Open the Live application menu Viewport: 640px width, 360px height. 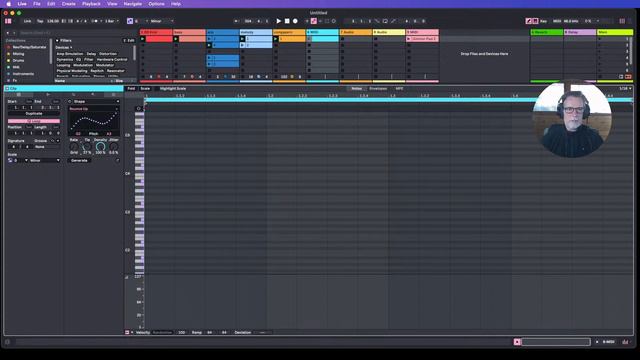pos(22,4)
